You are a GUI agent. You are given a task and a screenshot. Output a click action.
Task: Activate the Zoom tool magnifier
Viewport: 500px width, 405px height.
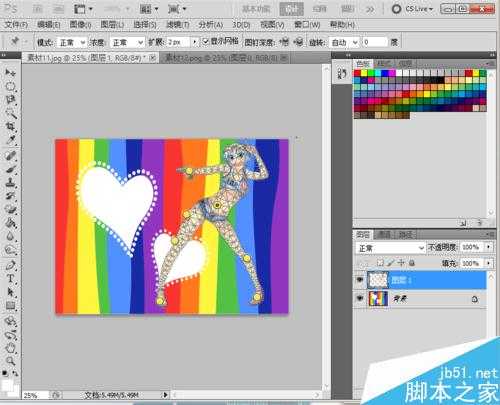coord(10,361)
